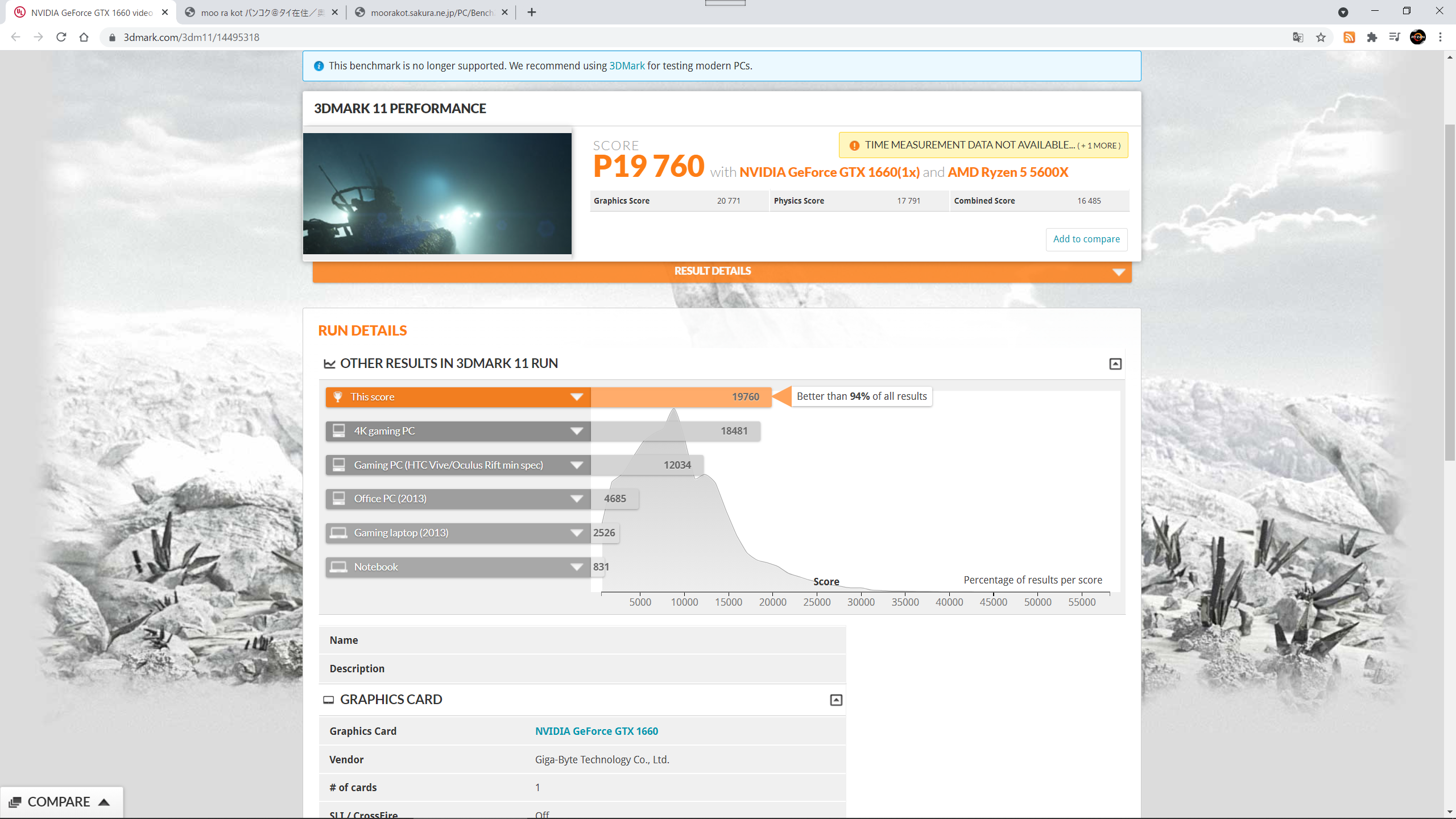
Task: Click the time measurement warning banner
Action: (x=983, y=146)
